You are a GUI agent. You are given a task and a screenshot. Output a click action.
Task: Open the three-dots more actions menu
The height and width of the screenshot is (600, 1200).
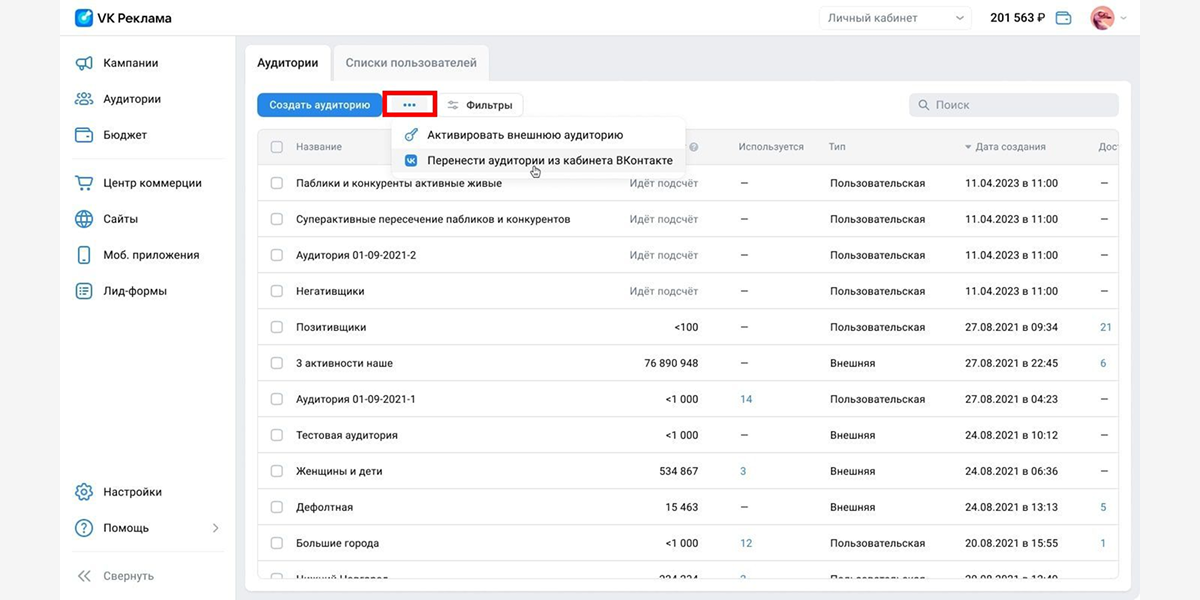tap(409, 105)
